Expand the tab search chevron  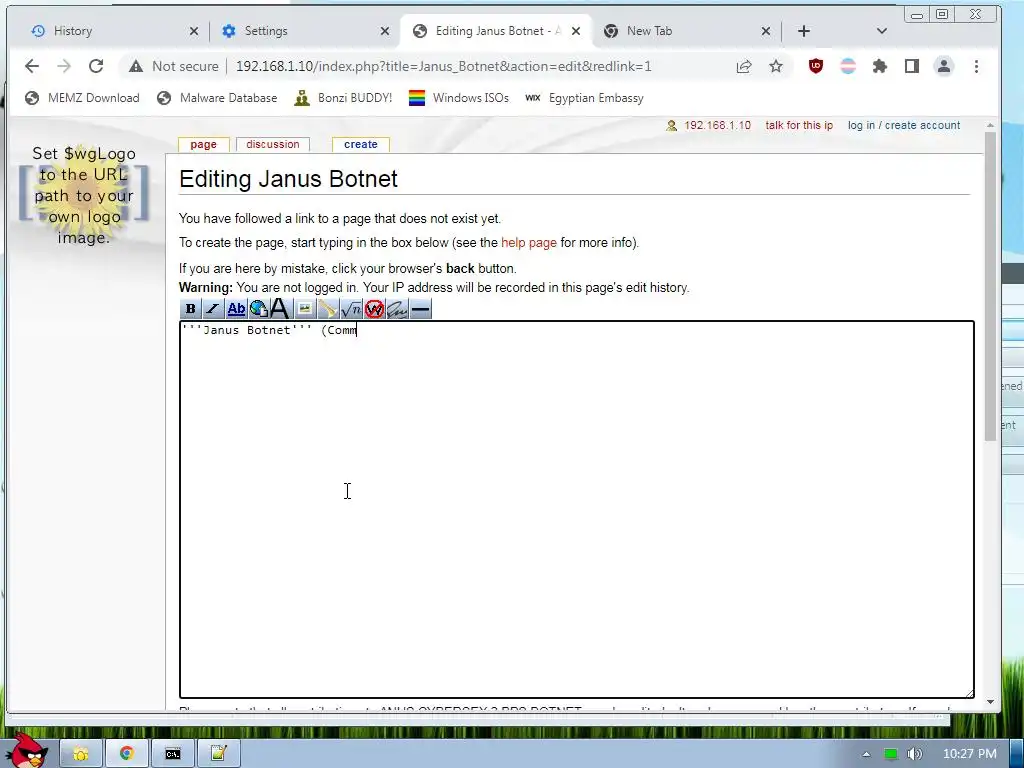(x=882, y=31)
